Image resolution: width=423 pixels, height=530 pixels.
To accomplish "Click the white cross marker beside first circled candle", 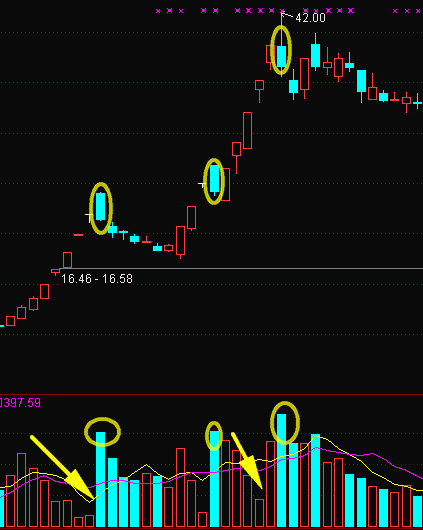I will tap(89, 217).
